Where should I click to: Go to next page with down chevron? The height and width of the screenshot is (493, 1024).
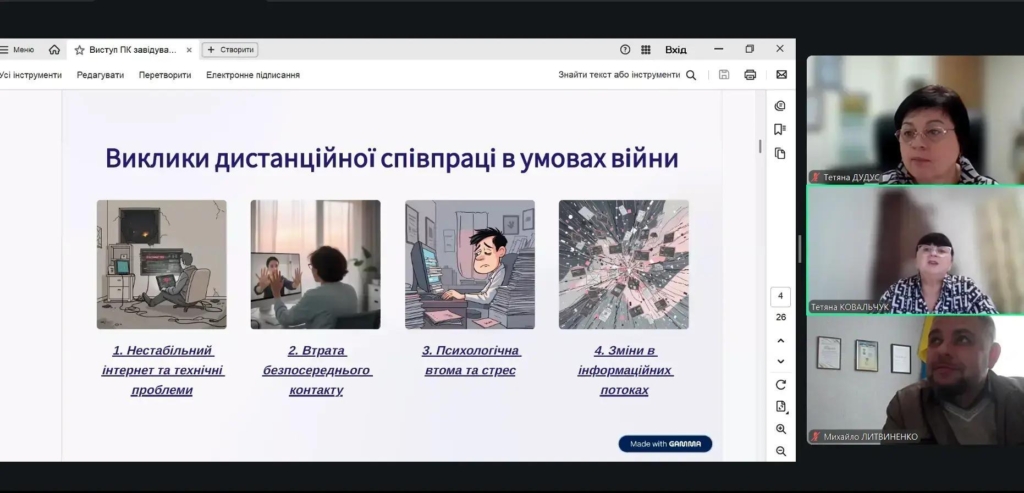click(x=781, y=361)
